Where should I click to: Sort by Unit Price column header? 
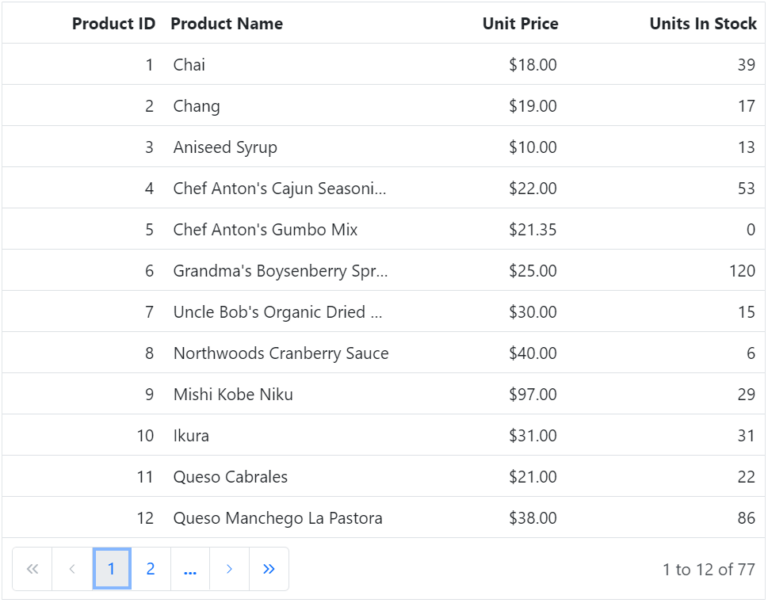coord(520,23)
